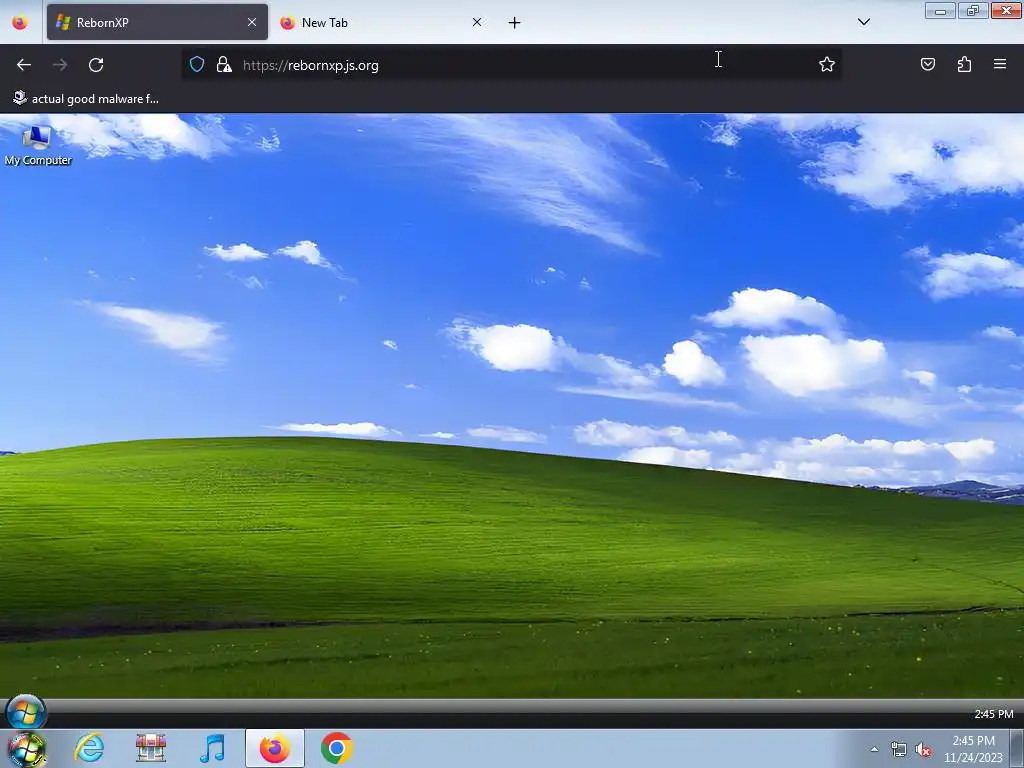
Task: Reload the RebornXP page
Action: click(96, 65)
